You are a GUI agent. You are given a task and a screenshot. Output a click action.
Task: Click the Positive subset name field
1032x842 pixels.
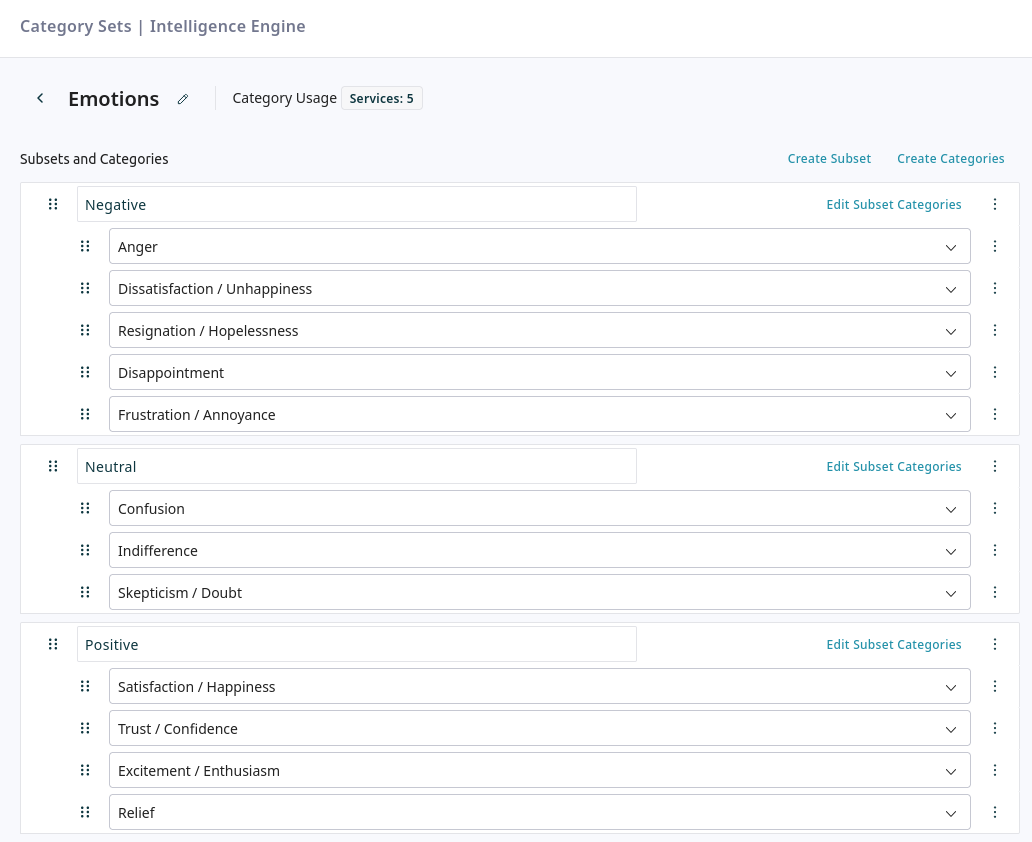tap(356, 644)
